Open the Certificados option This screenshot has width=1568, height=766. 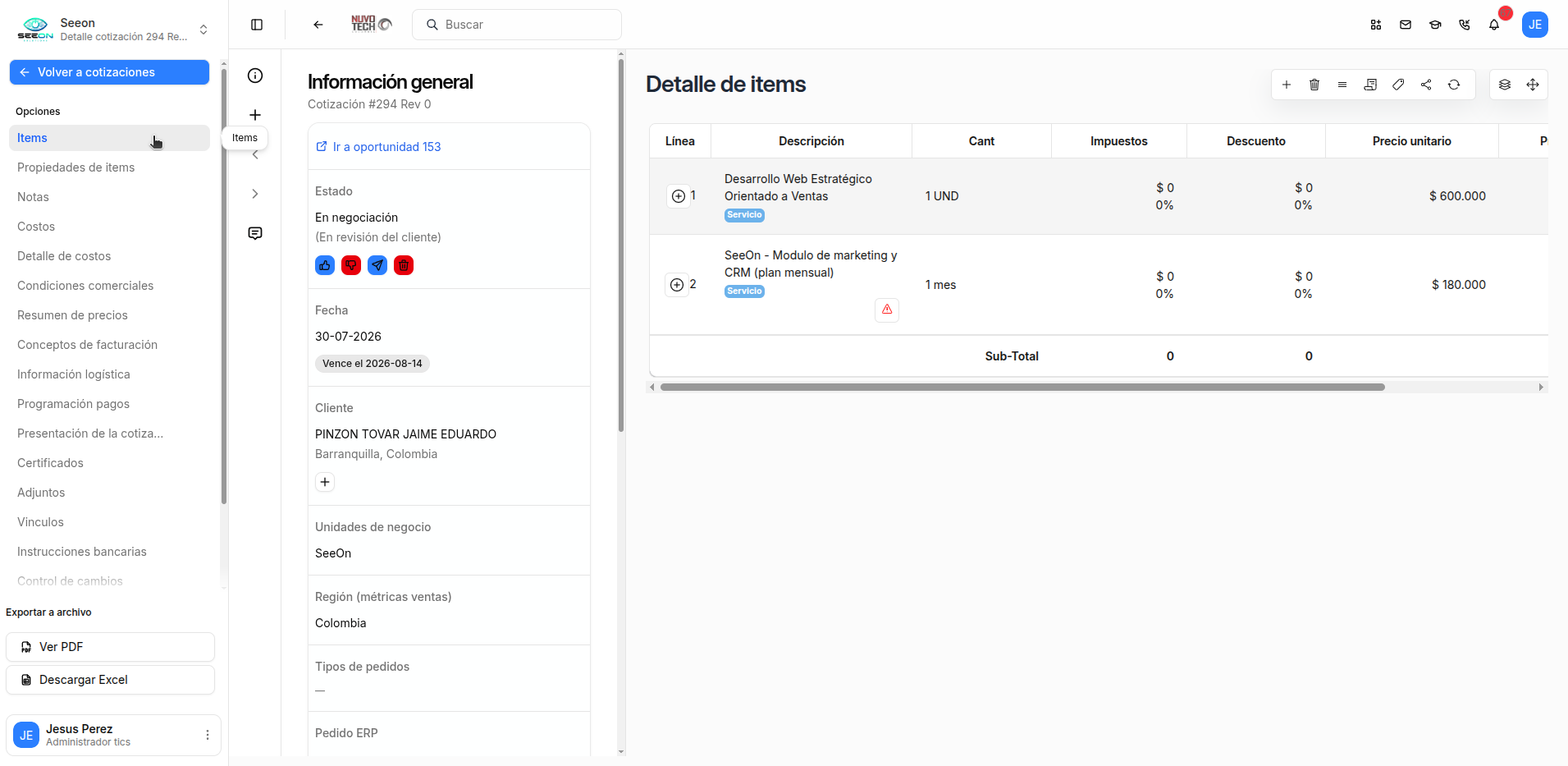(109, 463)
